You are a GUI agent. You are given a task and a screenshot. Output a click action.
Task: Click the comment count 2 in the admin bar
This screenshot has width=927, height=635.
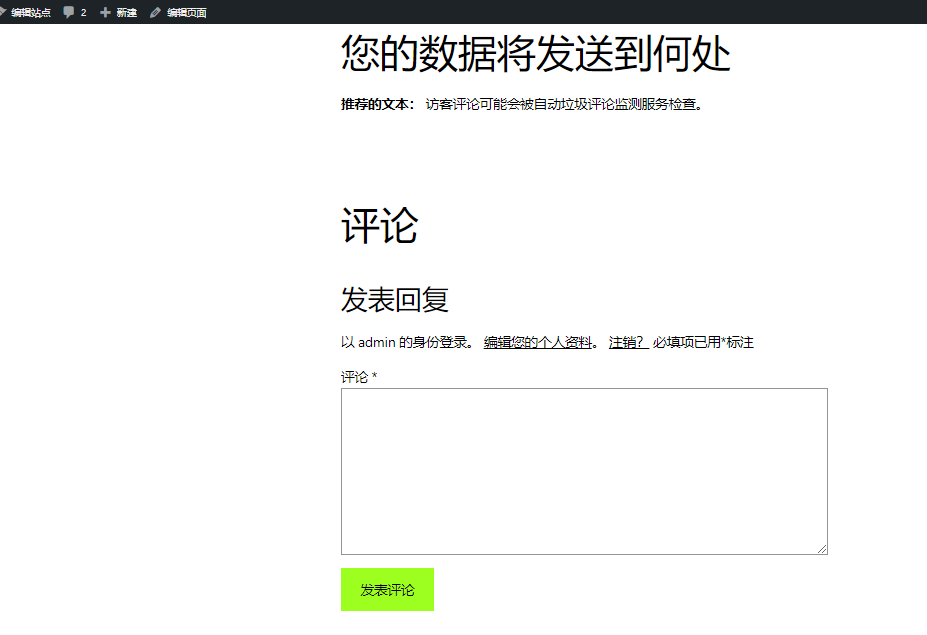point(83,12)
